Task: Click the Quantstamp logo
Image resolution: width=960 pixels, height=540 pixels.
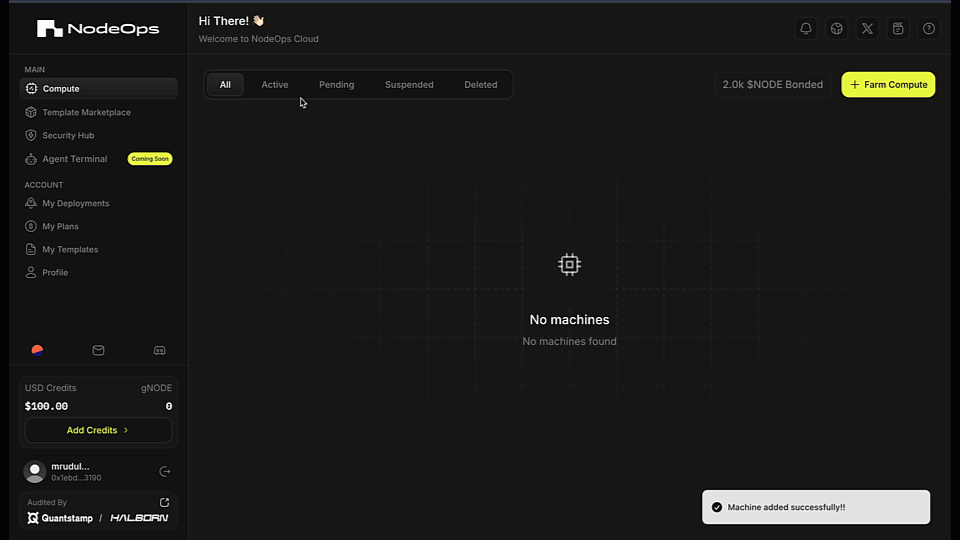Action: coord(60,518)
